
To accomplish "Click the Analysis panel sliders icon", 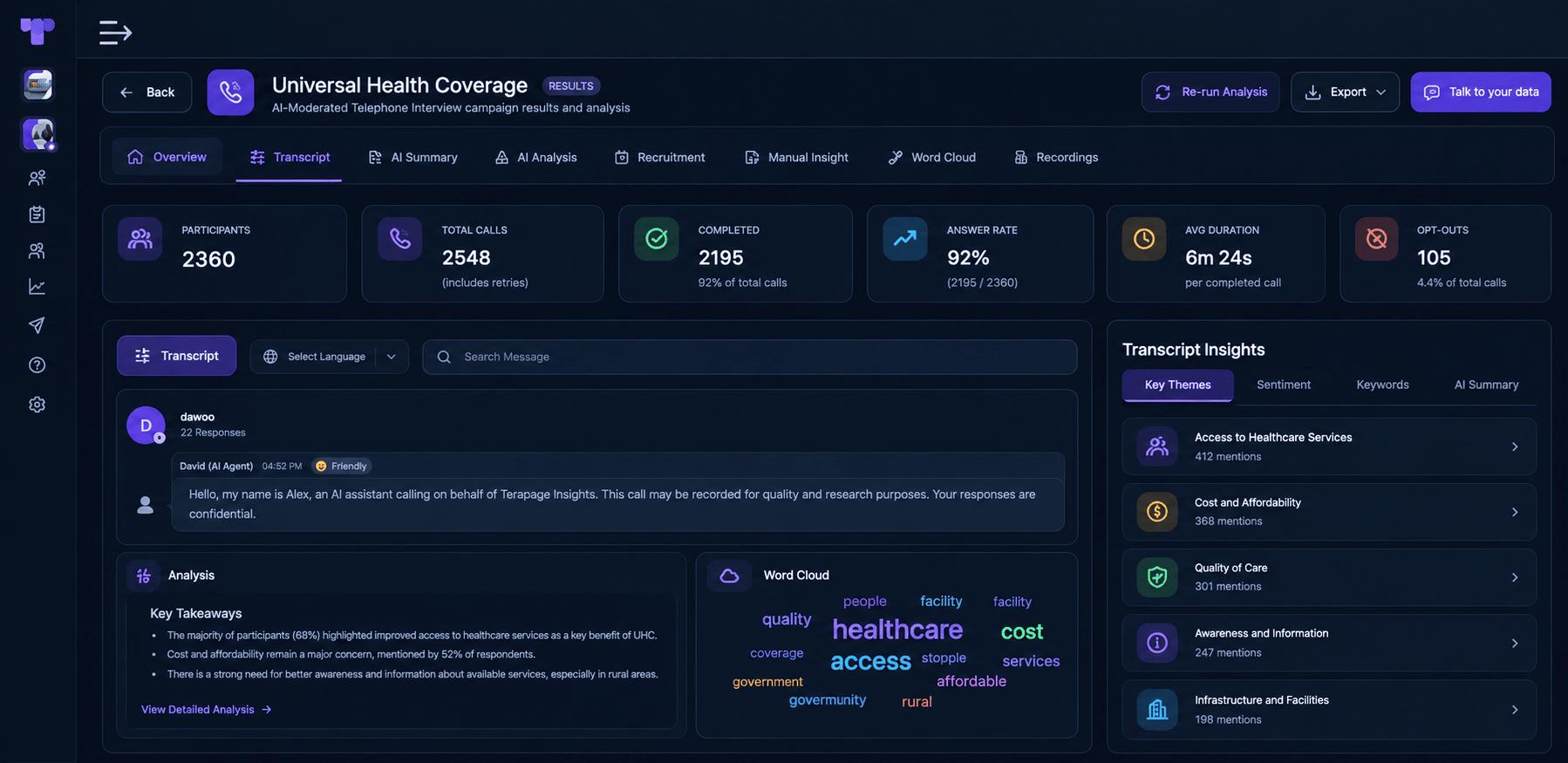I will pyautogui.click(x=144, y=576).
